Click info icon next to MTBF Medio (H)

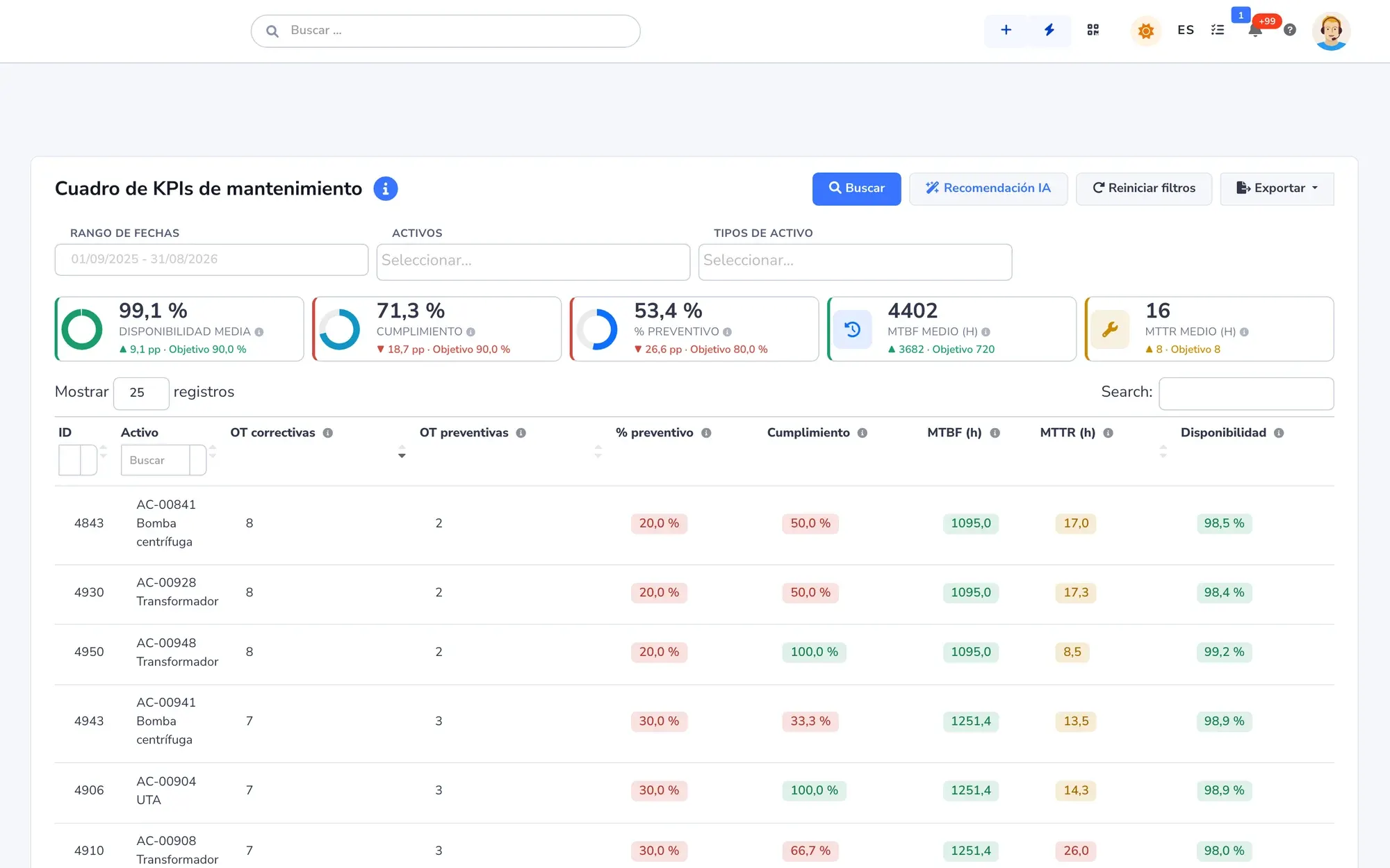tap(986, 332)
